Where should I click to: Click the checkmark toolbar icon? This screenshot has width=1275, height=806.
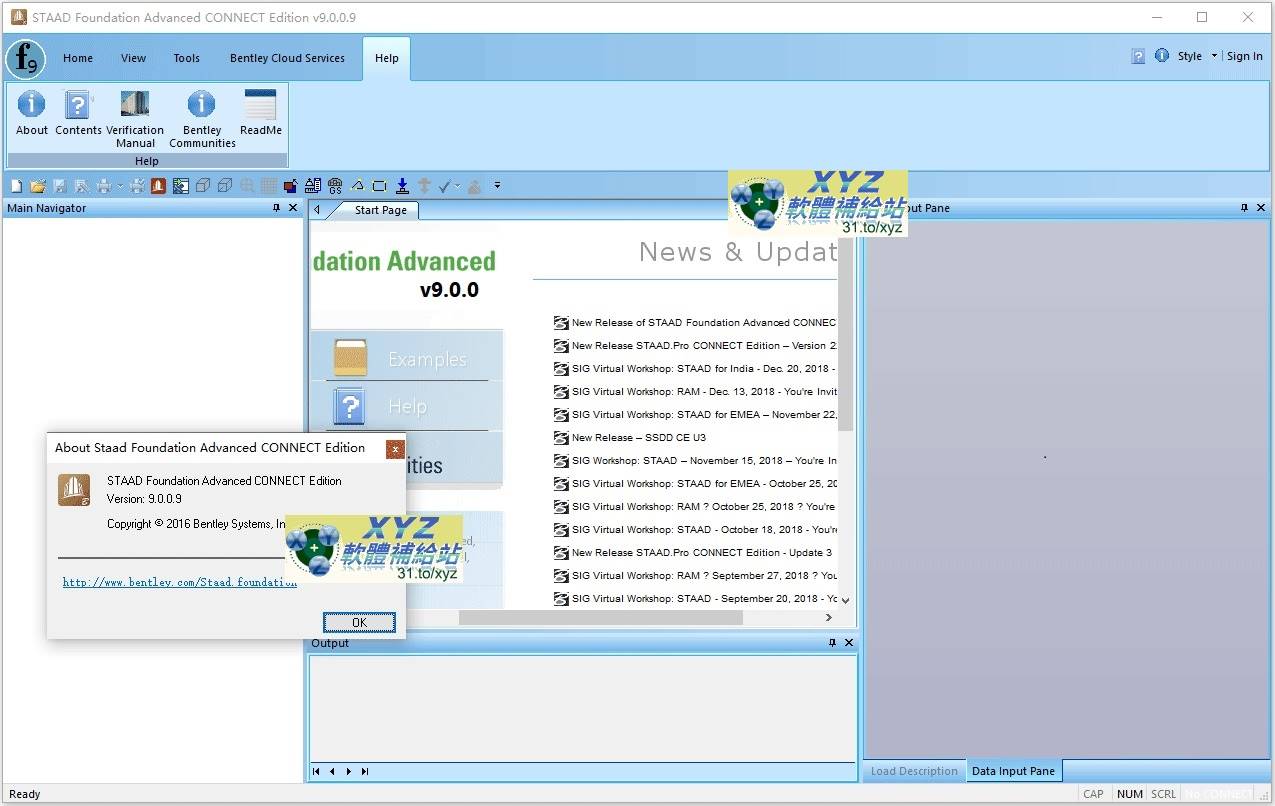(x=445, y=186)
